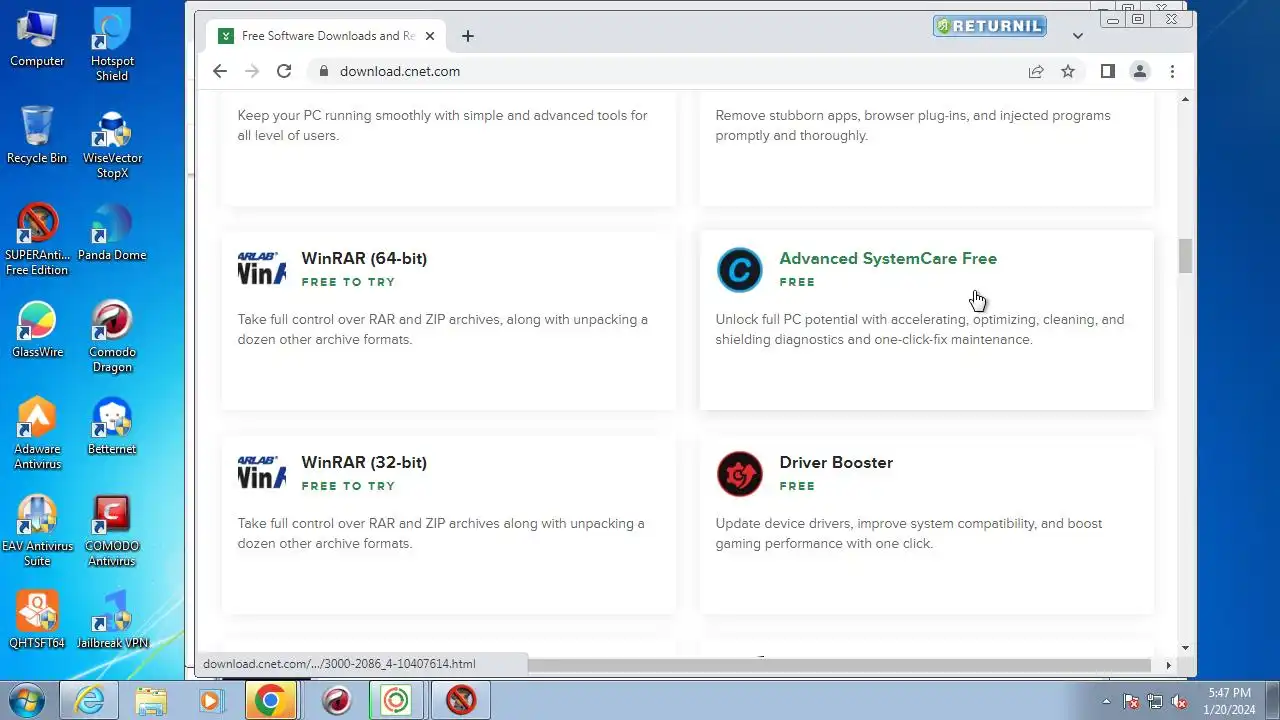The width and height of the screenshot is (1280, 720).
Task: Open Advanced SystemCare Free link
Action: coord(888,258)
